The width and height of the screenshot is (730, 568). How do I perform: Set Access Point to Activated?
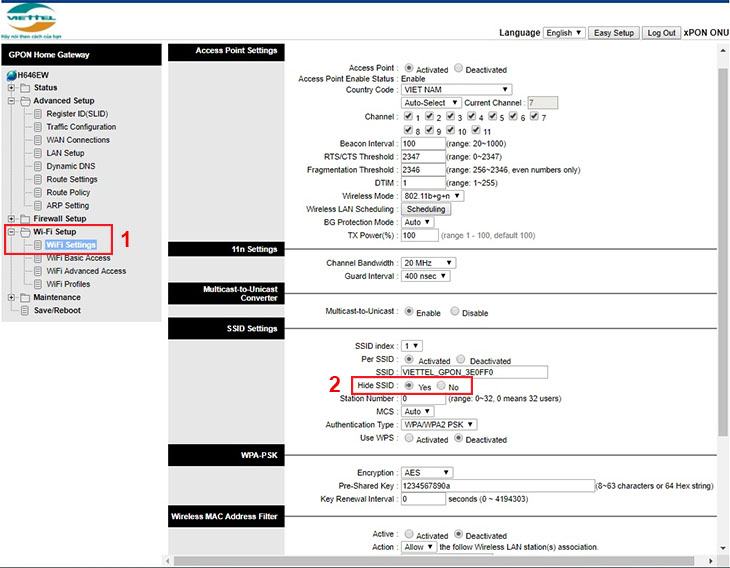point(409,68)
